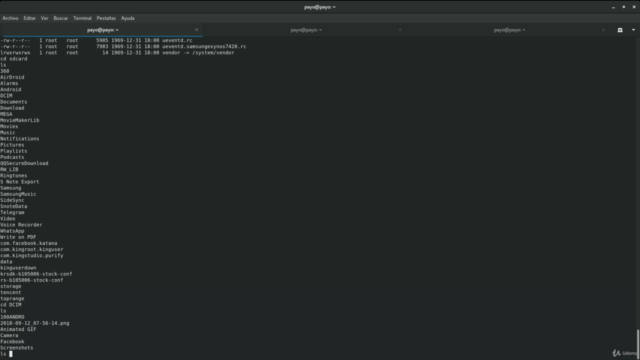Click the ueventd.samsungexynos7420.rc line
The height and width of the screenshot is (360, 640).
coord(123,47)
